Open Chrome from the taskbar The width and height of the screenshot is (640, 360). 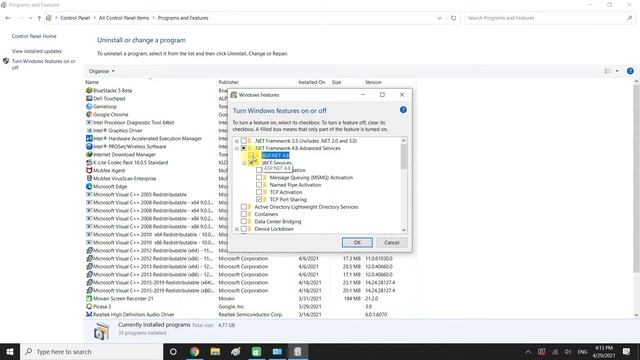pos(195,351)
